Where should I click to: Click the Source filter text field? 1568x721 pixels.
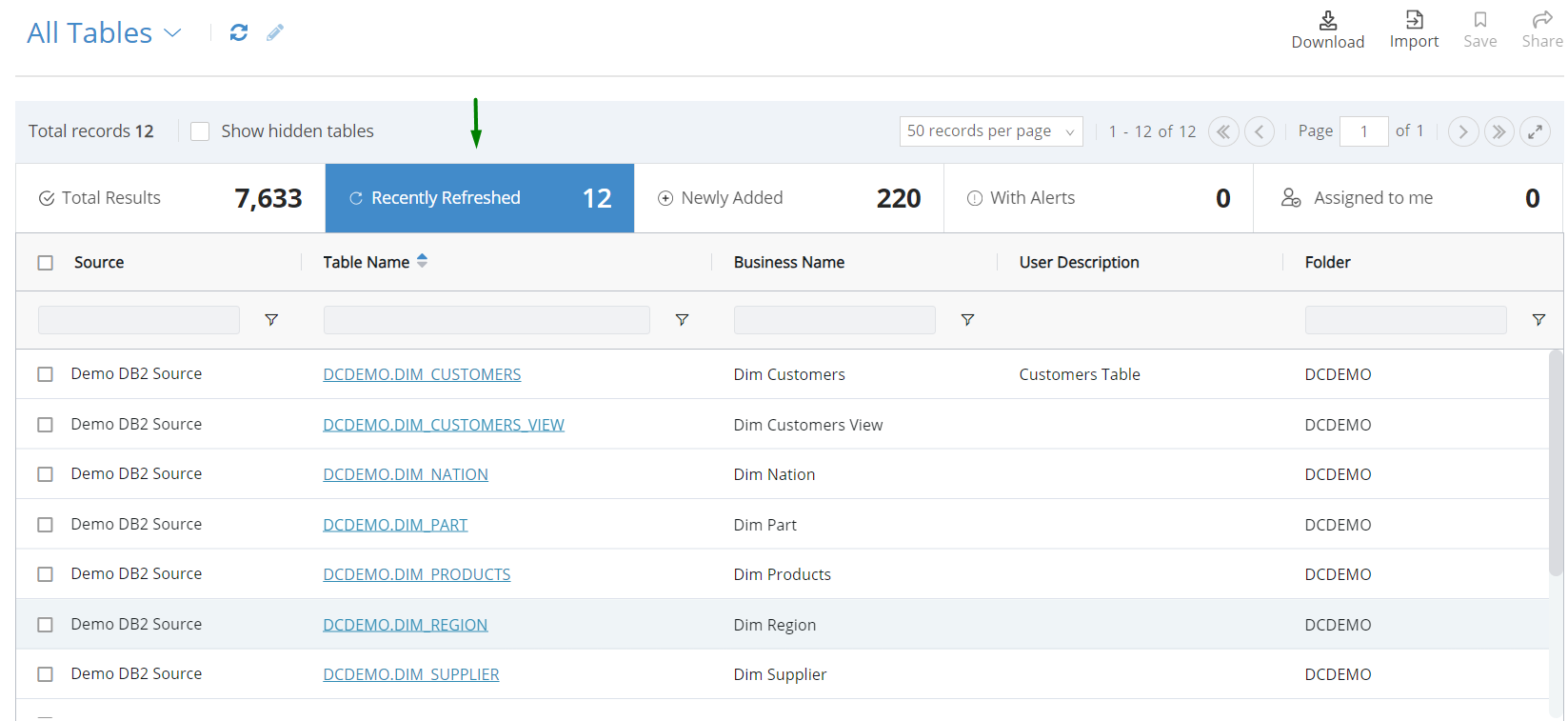pyautogui.click(x=139, y=320)
